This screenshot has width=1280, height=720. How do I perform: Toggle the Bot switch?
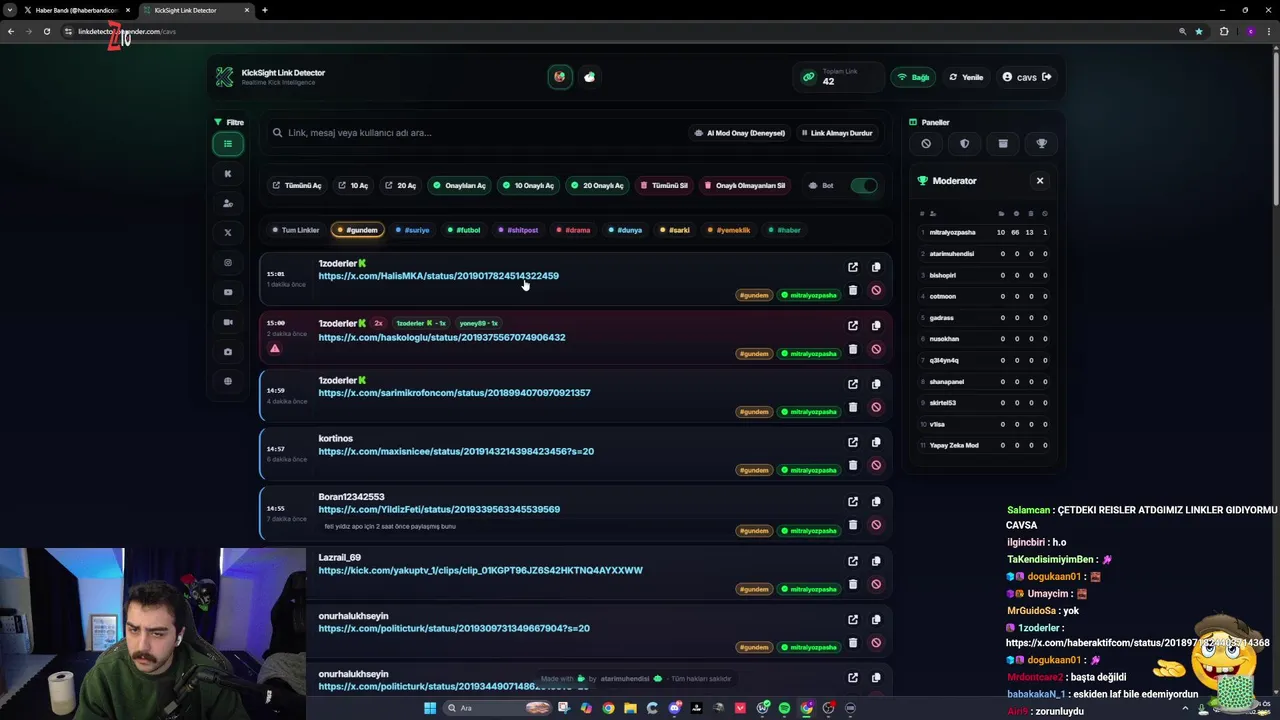coord(865,185)
